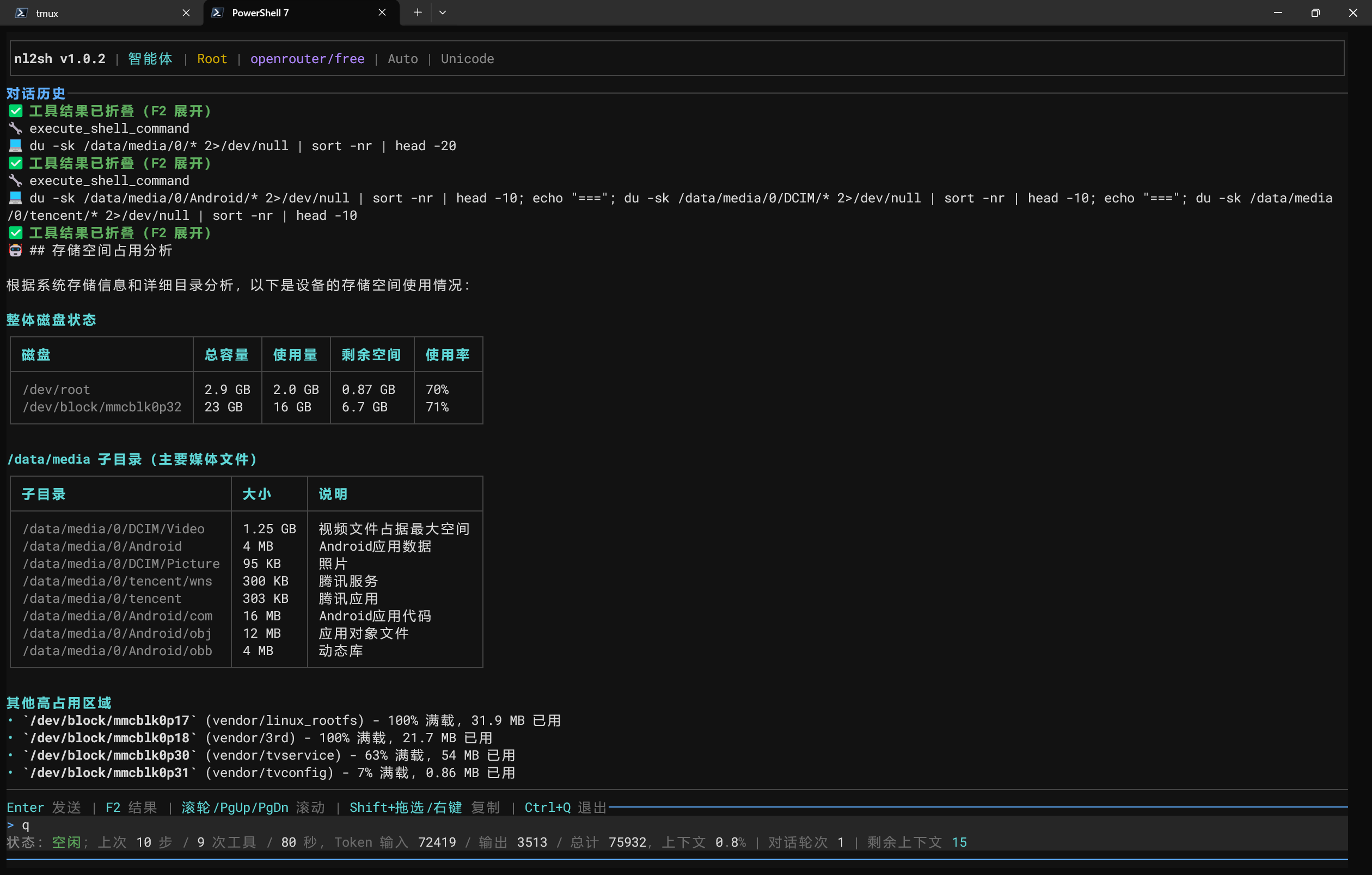This screenshot has width=1372, height=875.
Task: Click the F2 结果 shortcut hint
Action: tap(131, 808)
